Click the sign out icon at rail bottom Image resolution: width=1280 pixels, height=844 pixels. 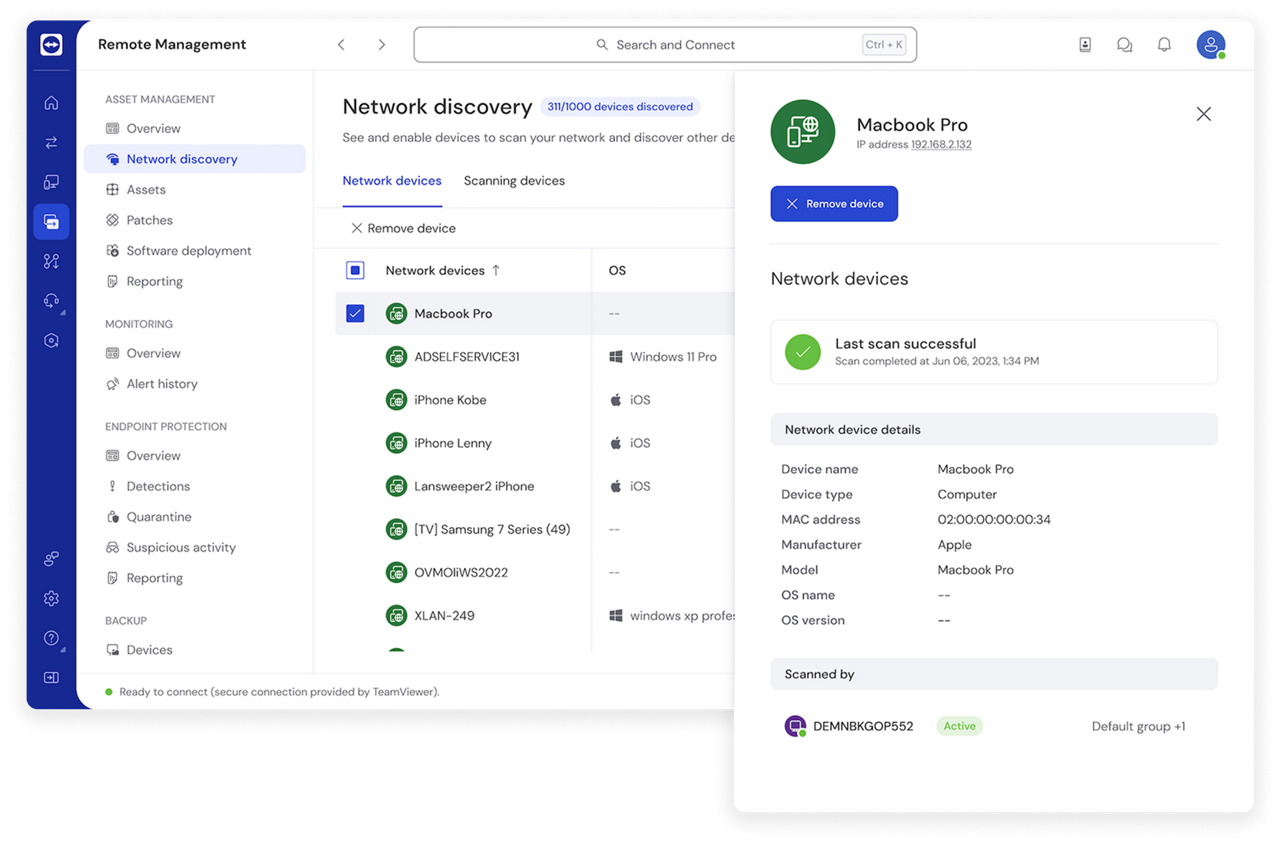pyautogui.click(x=51, y=677)
